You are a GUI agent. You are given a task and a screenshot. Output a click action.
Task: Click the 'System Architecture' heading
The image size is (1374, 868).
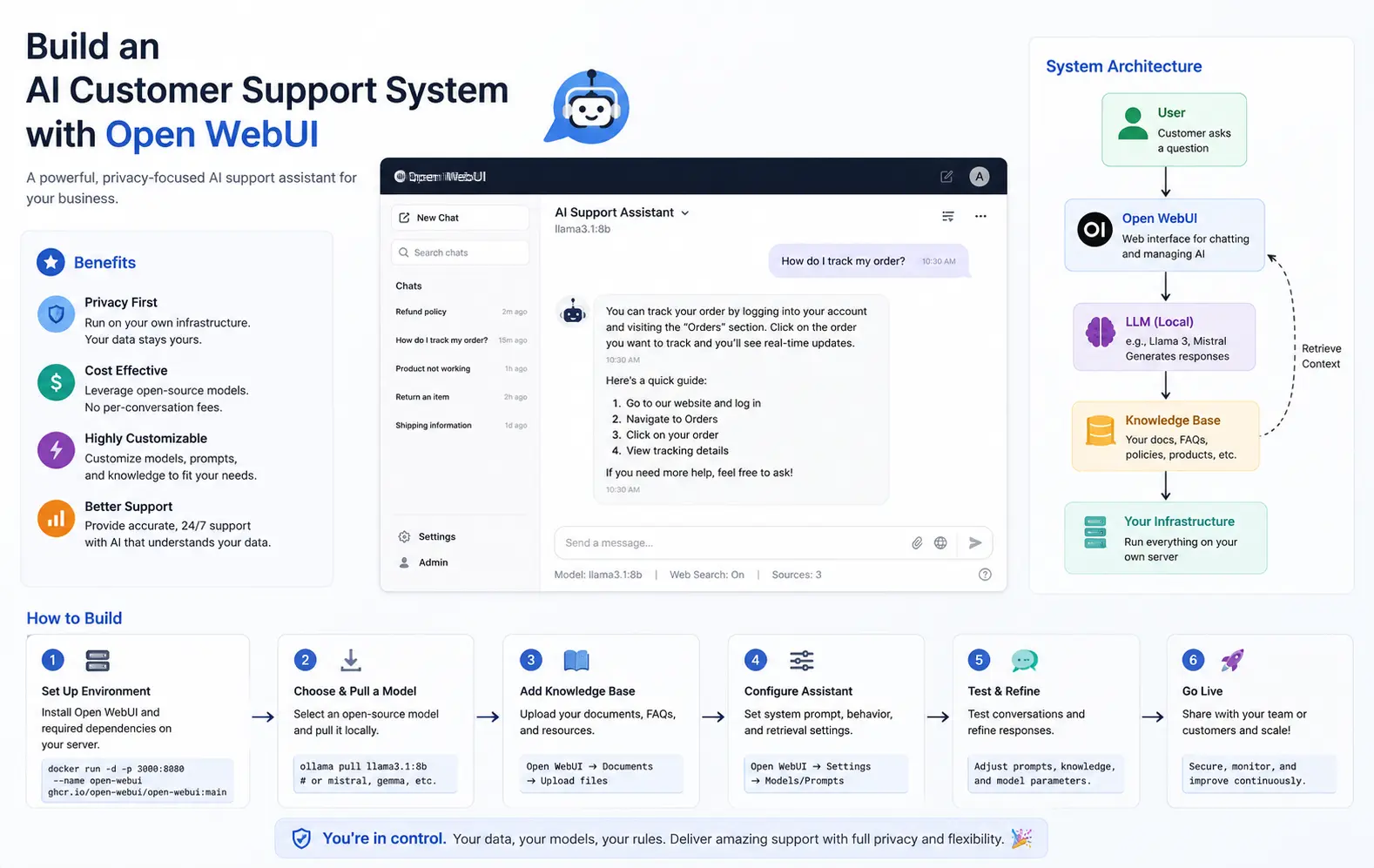pos(1123,66)
